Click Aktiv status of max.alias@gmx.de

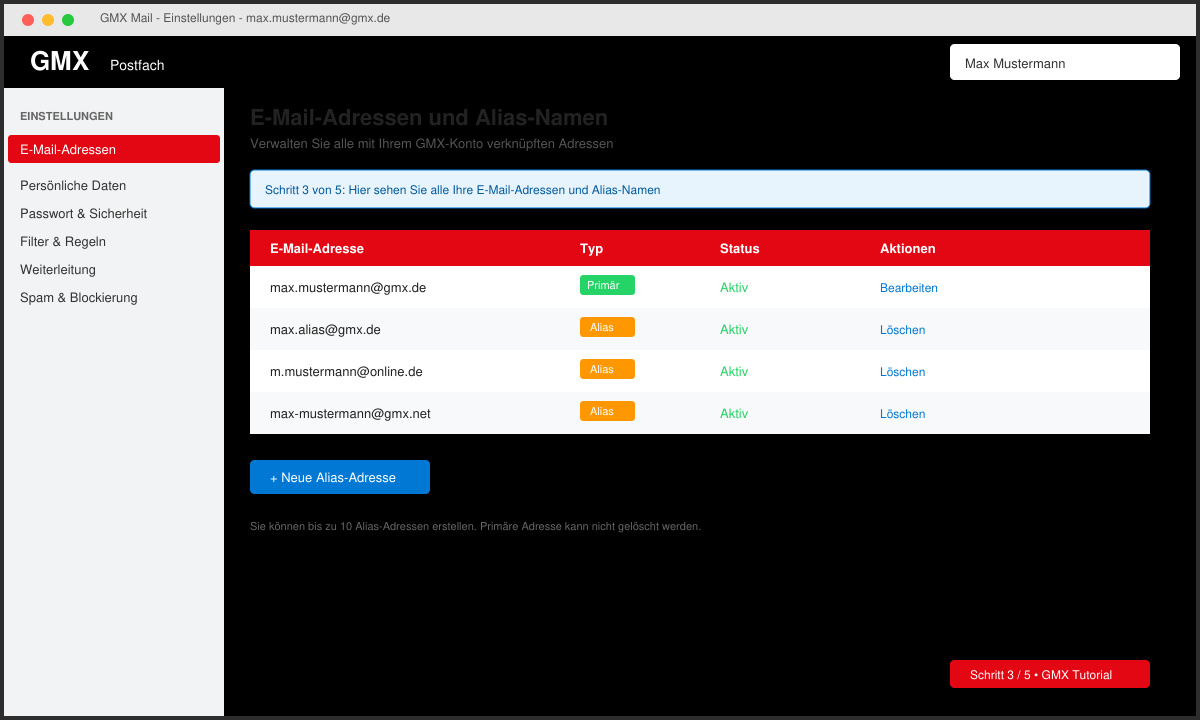point(734,330)
